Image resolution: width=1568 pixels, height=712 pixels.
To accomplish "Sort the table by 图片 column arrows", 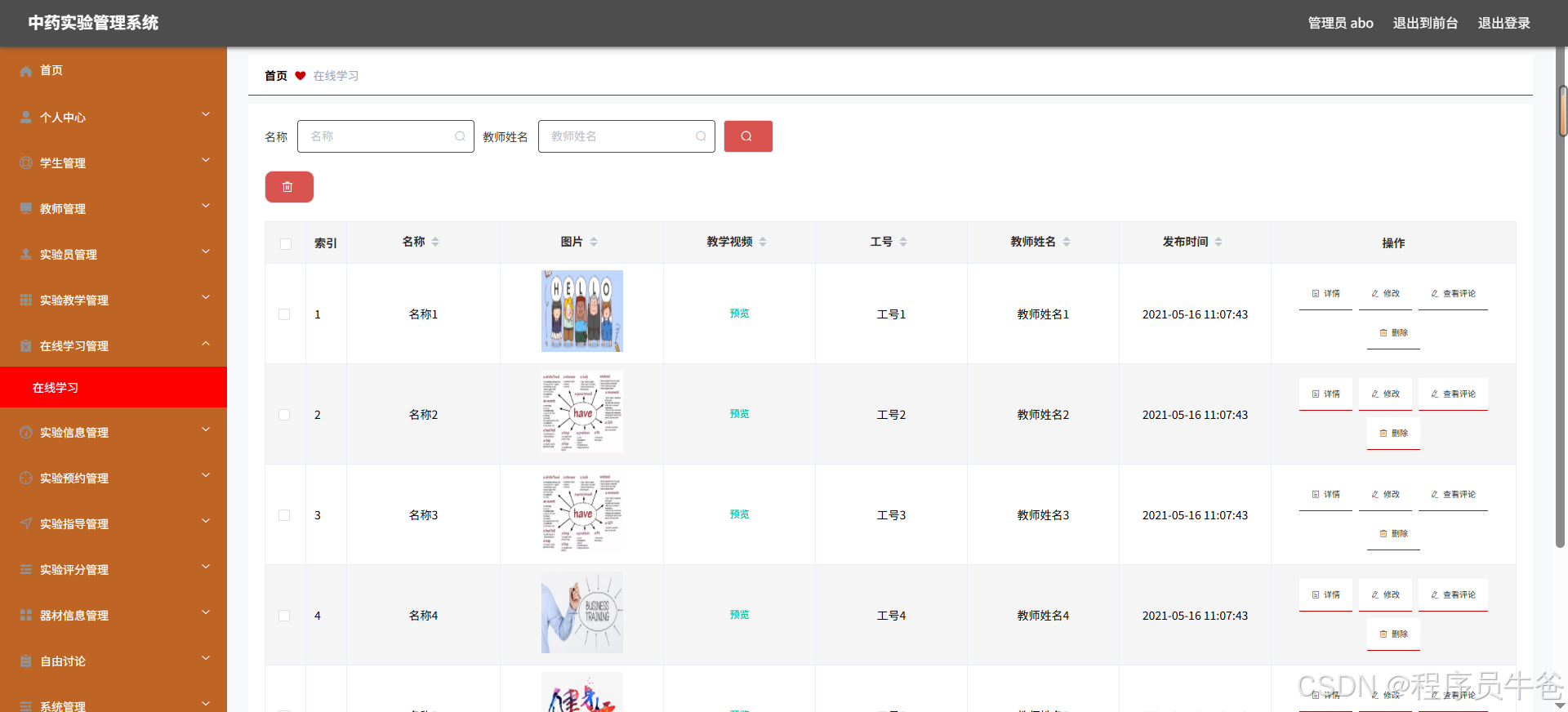I will click(x=594, y=242).
